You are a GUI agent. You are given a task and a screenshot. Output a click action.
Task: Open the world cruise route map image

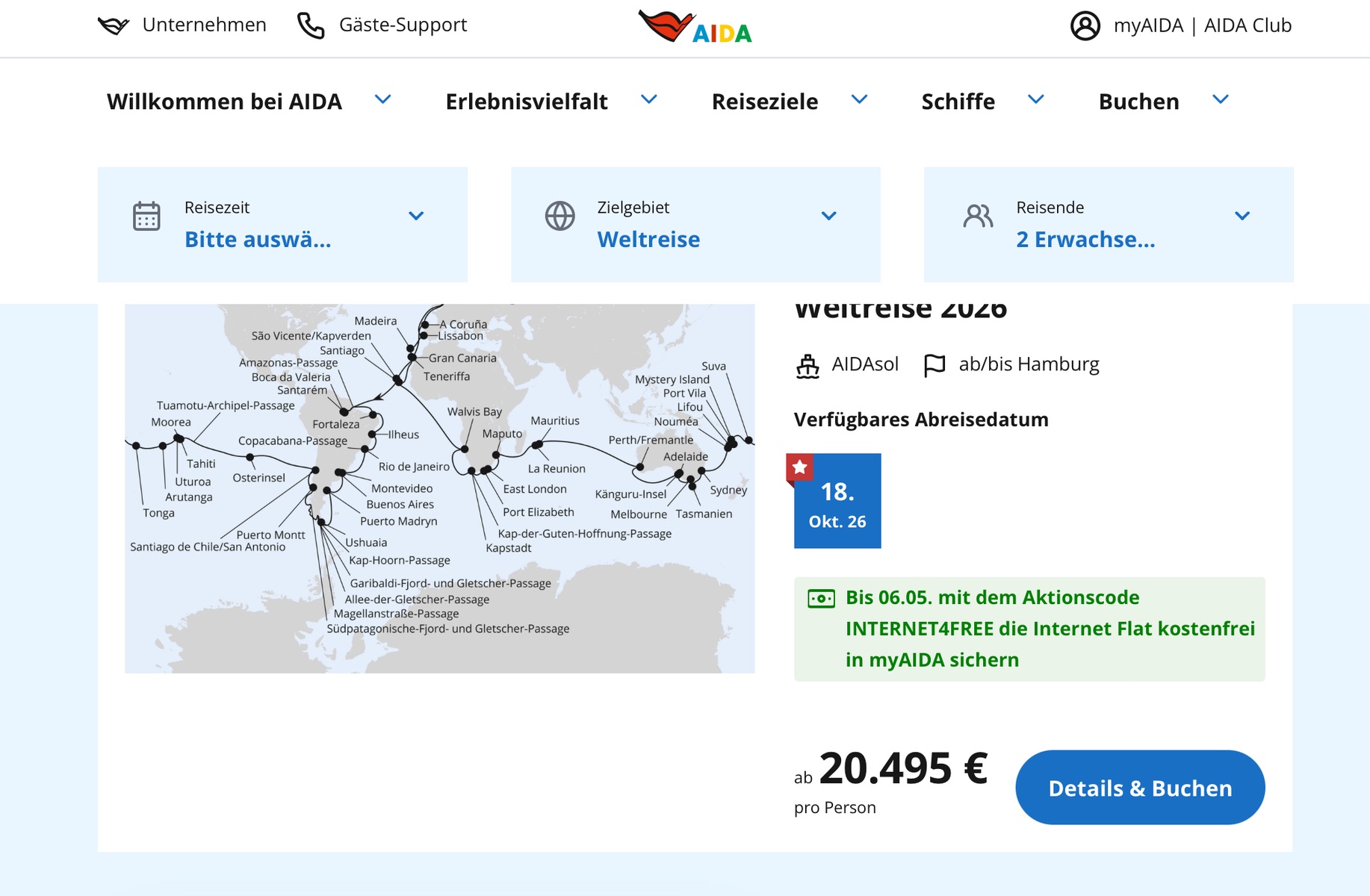(x=440, y=488)
